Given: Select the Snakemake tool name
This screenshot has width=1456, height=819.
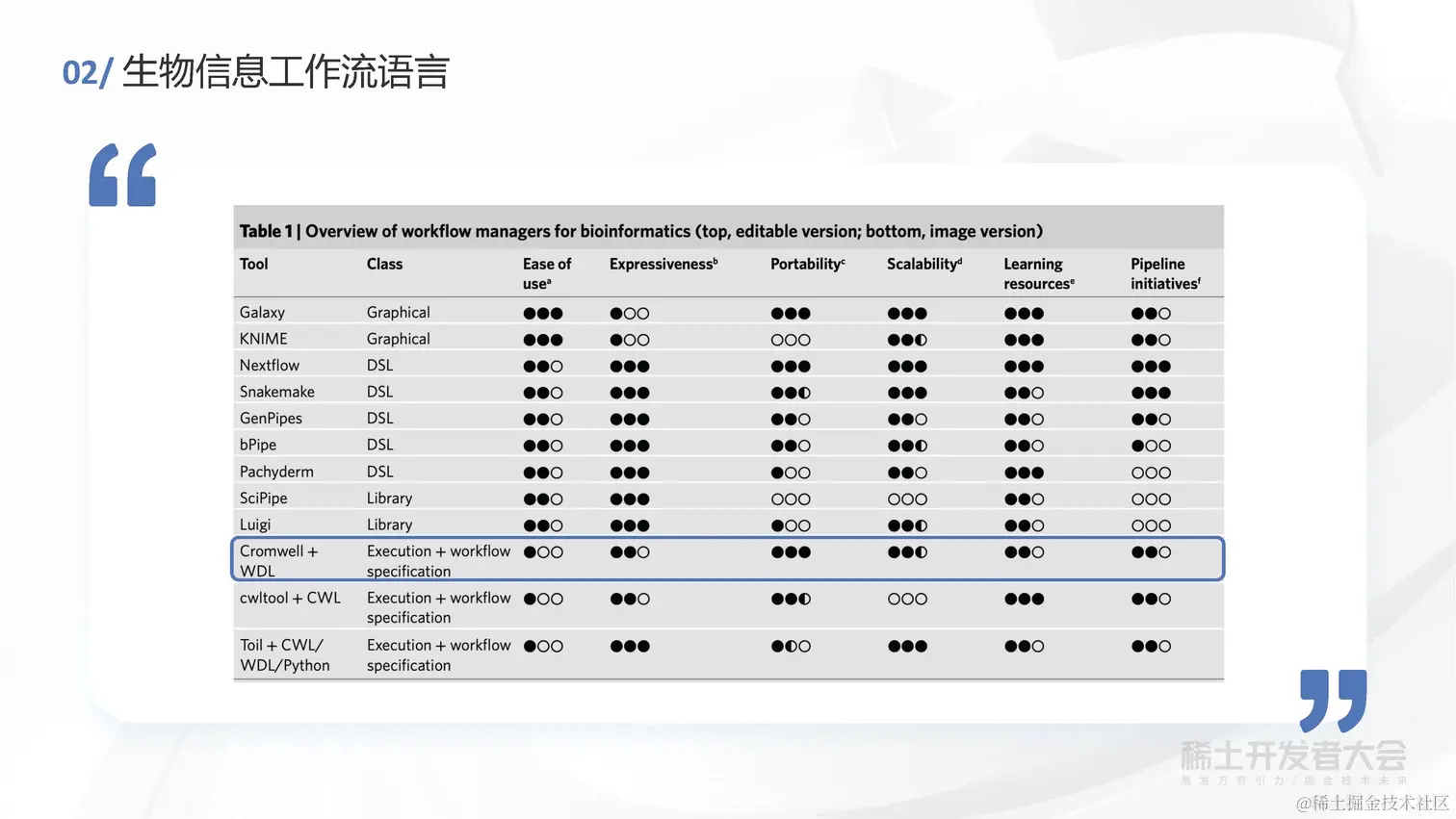Looking at the screenshot, I should coord(277,392).
